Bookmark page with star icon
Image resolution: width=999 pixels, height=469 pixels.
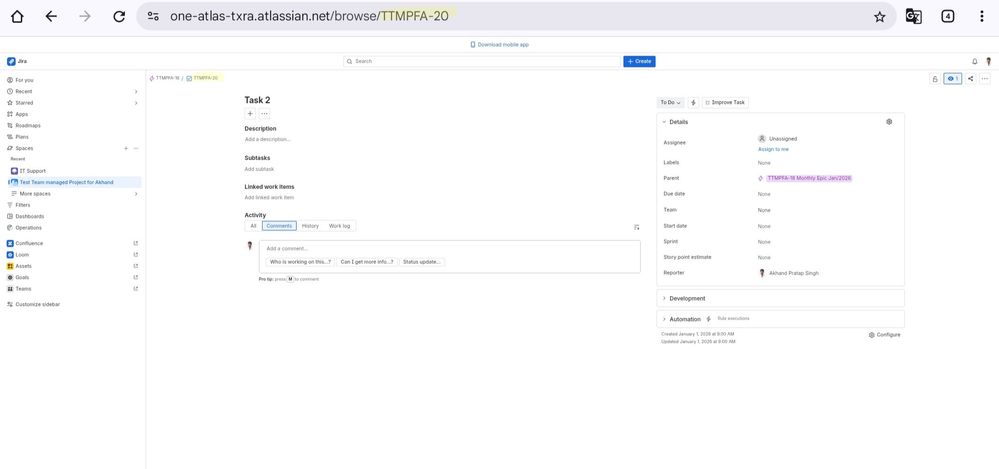879,17
